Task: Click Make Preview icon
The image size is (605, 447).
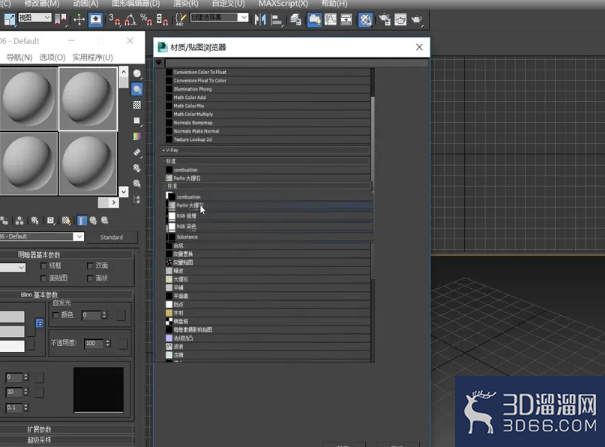Action: 137,152
